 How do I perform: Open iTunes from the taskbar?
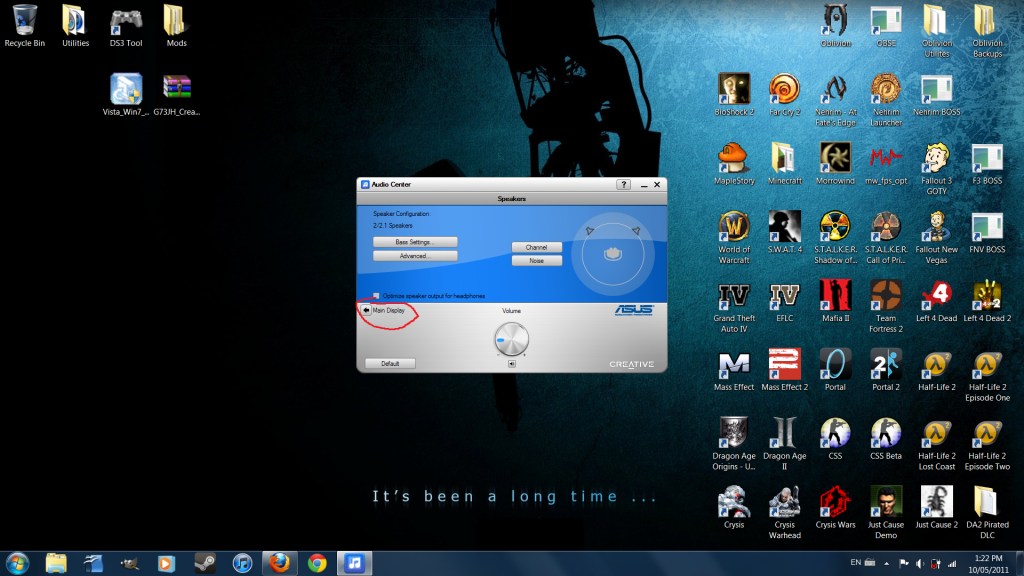pyautogui.click(x=242, y=563)
